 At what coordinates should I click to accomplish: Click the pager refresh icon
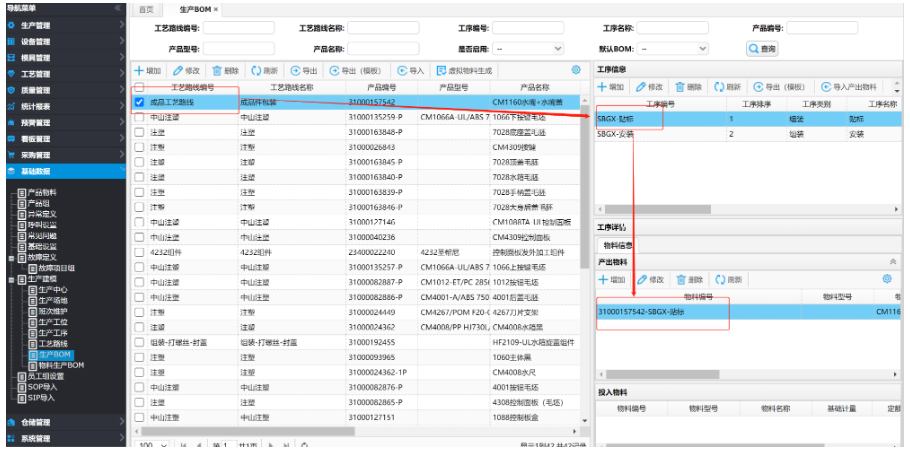point(305,445)
